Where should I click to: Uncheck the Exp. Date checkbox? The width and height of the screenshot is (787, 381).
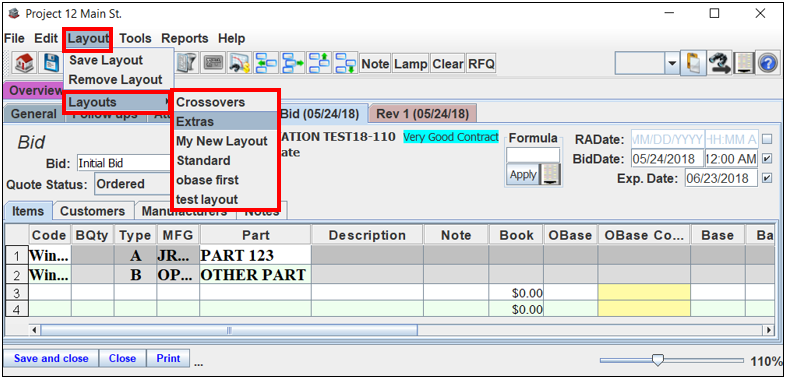[x=766, y=178]
